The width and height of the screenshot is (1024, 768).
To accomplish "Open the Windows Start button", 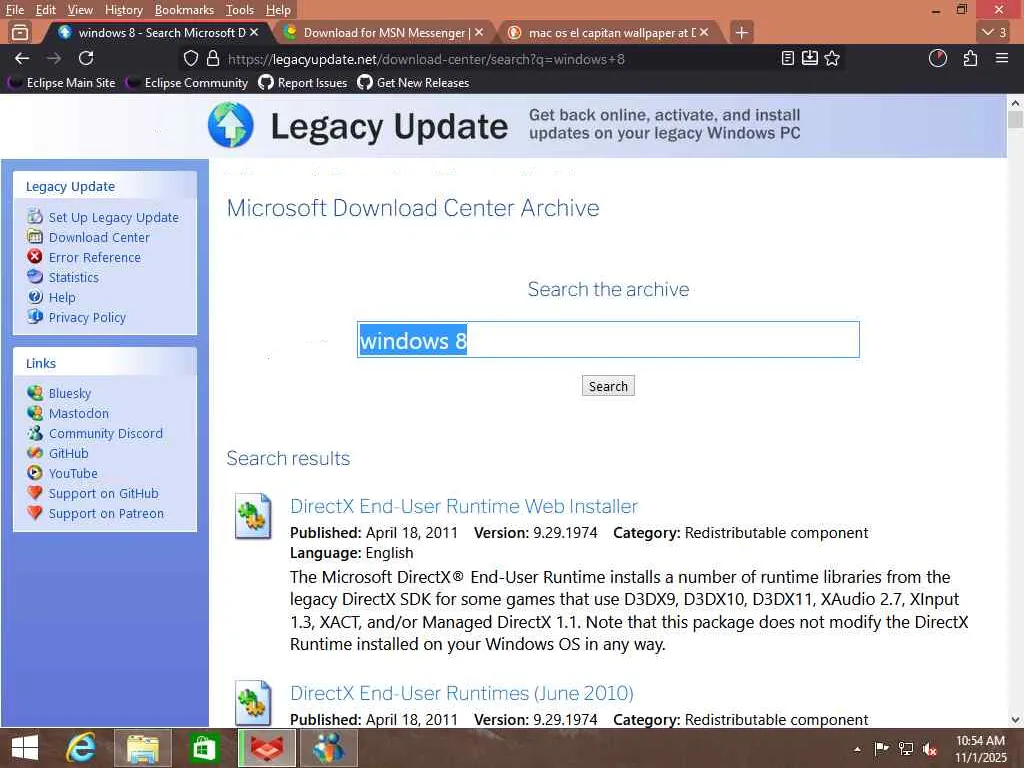I will (25, 748).
